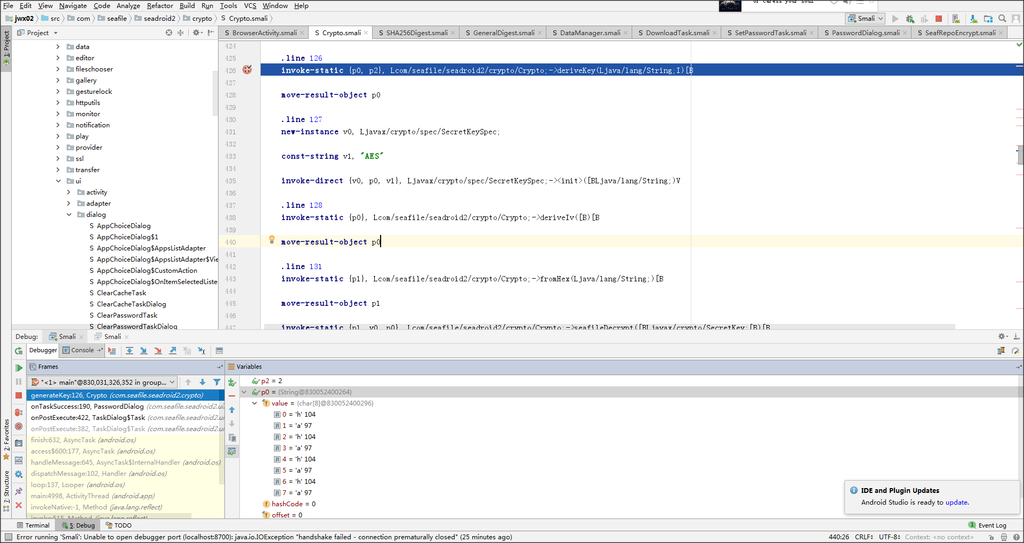1024x543 pixels.
Task: Run to cursor debugger icon
Action: click(x=202, y=351)
